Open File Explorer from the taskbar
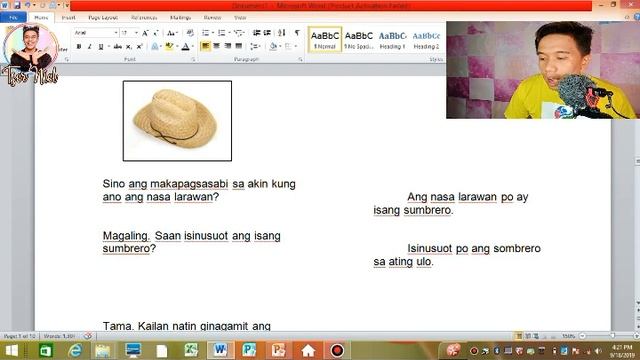The width and height of the screenshot is (640, 360). click(102, 350)
